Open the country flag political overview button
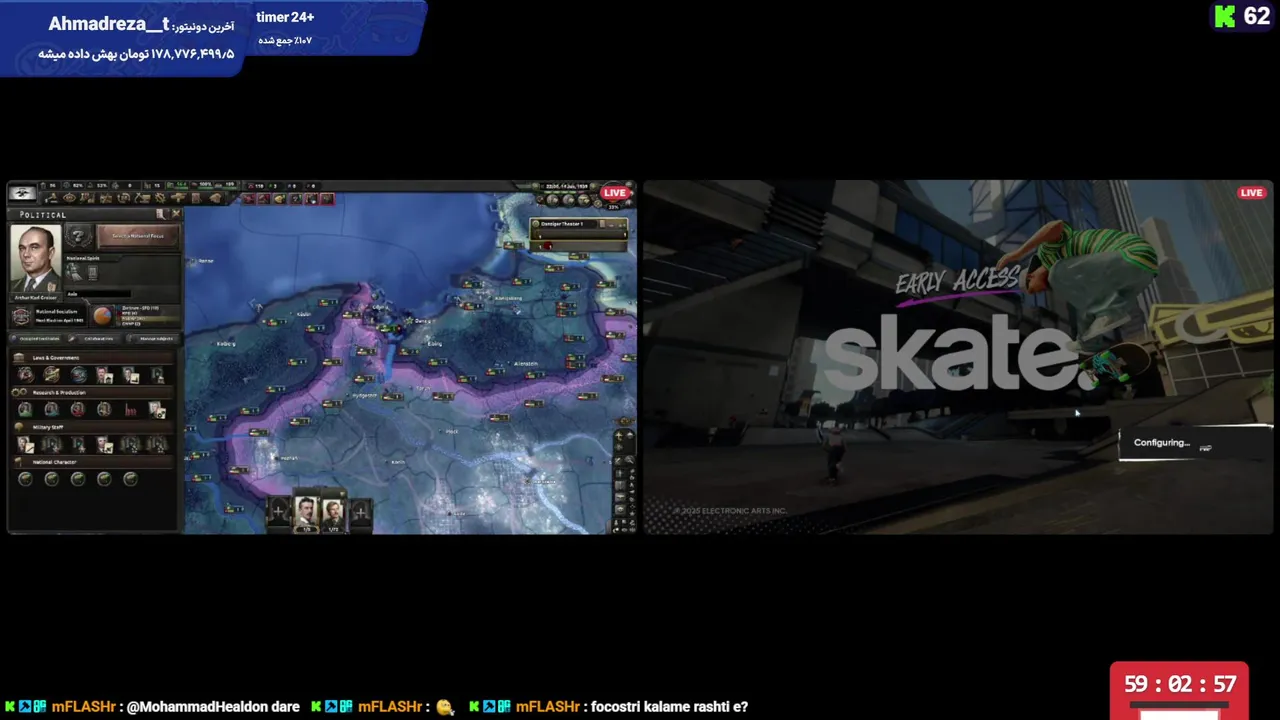The height and width of the screenshot is (720, 1280). pyautogui.click(x=22, y=193)
